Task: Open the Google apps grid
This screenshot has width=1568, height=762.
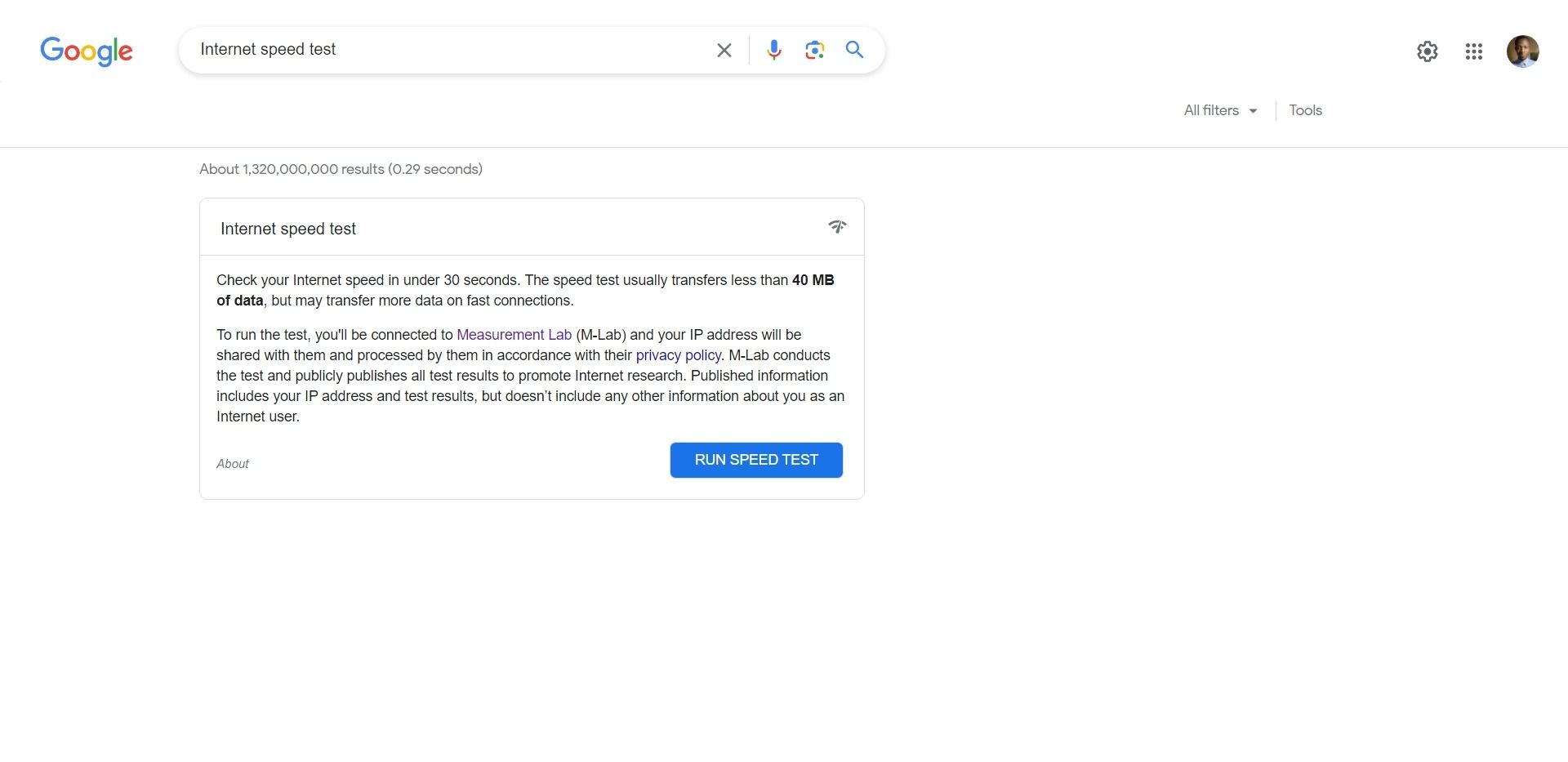Action: tap(1473, 51)
